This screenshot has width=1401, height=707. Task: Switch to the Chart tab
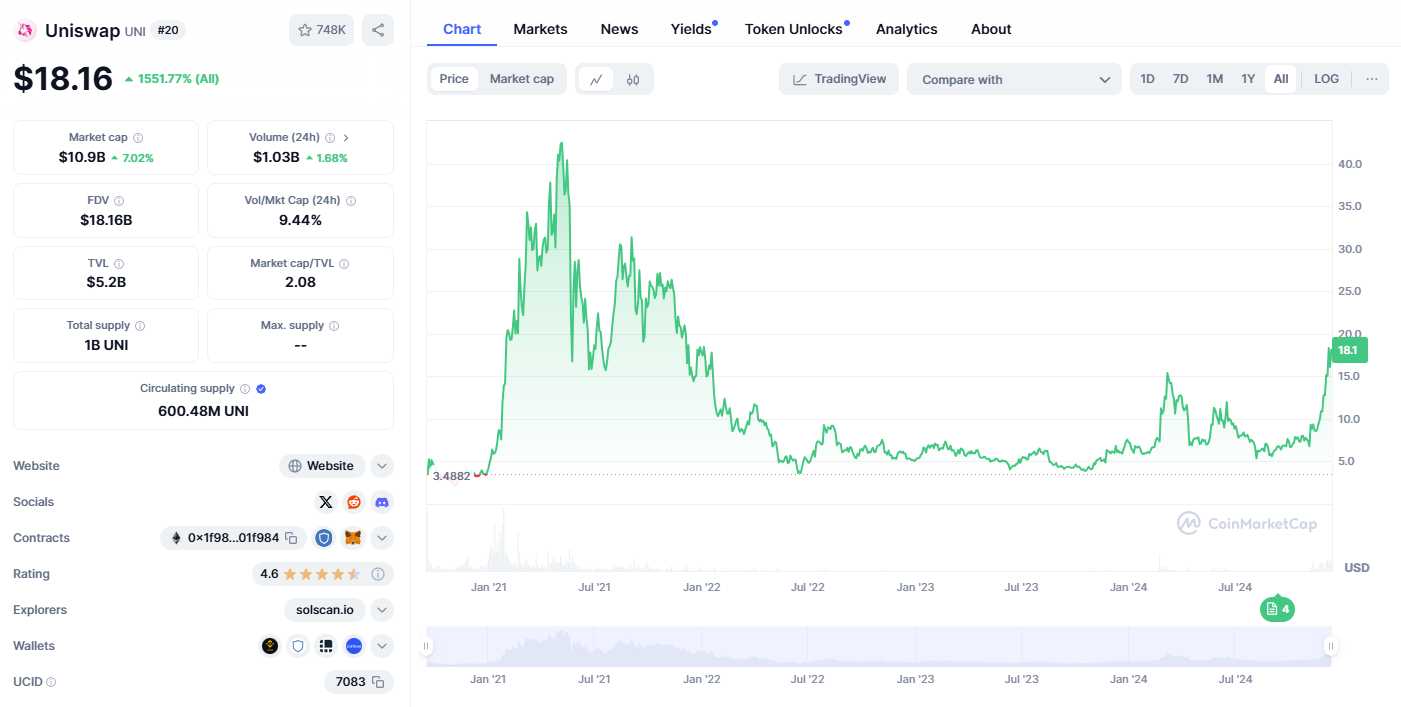(462, 29)
